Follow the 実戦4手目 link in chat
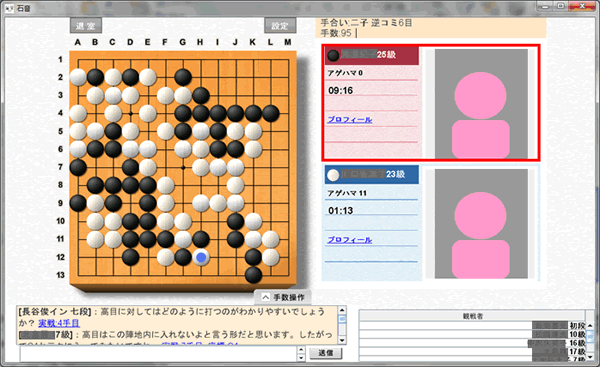Image resolution: width=600 pixels, height=367 pixels. click(59, 323)
